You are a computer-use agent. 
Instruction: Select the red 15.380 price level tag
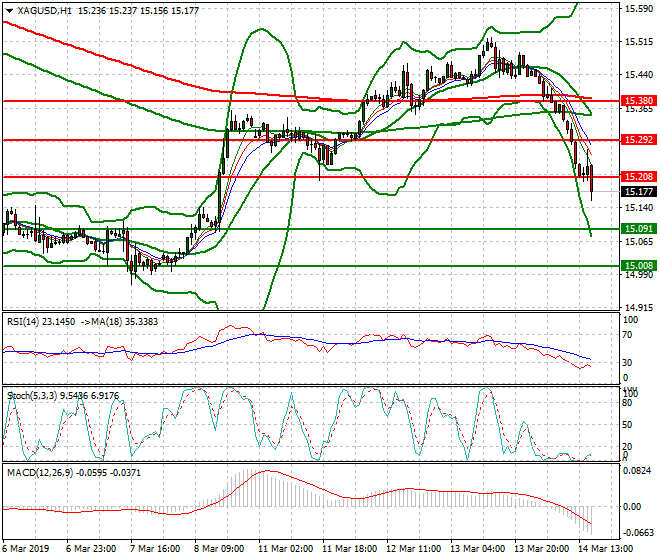[x=638, y=101]
